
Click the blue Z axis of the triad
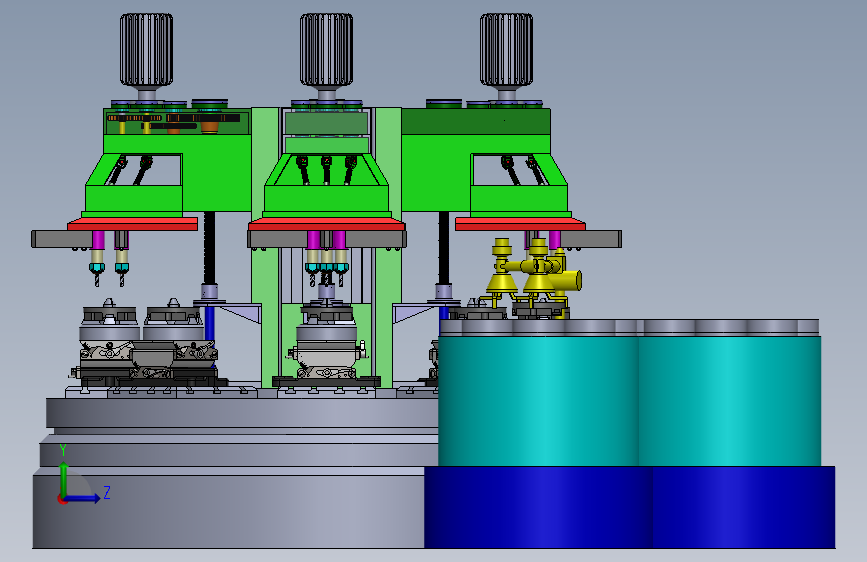tap(82, 498)
